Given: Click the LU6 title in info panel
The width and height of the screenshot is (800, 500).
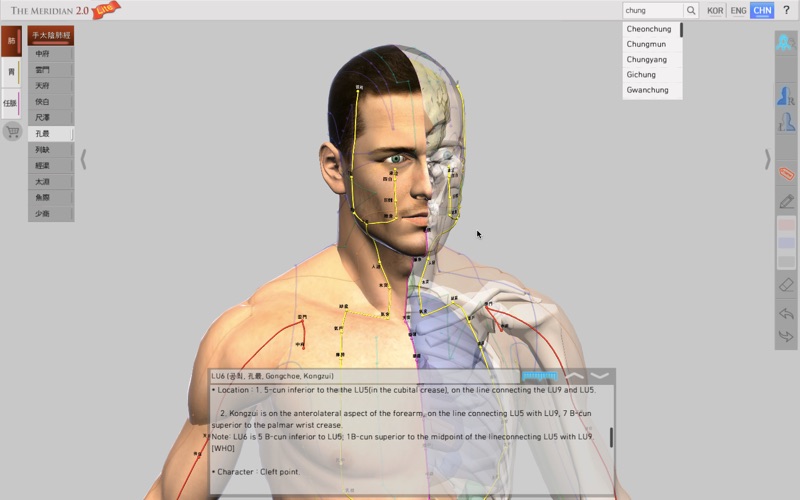Looking at the screenshot, I should pos(272,376).
